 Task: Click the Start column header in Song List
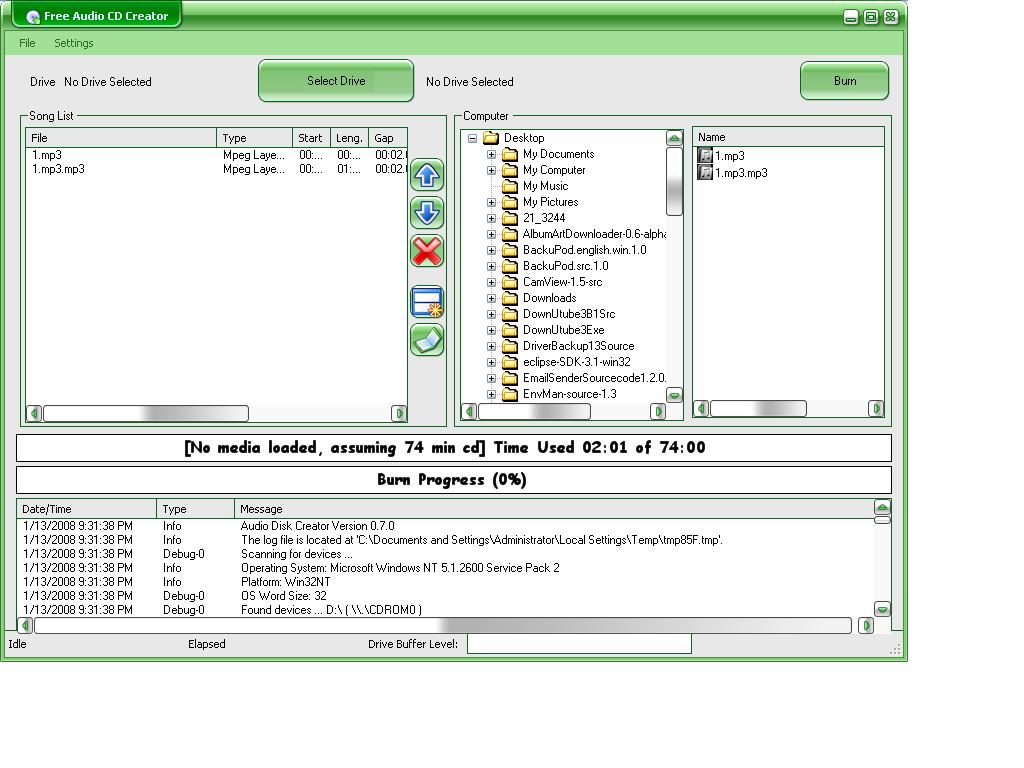pyautogui.click(x=312, y=138)
